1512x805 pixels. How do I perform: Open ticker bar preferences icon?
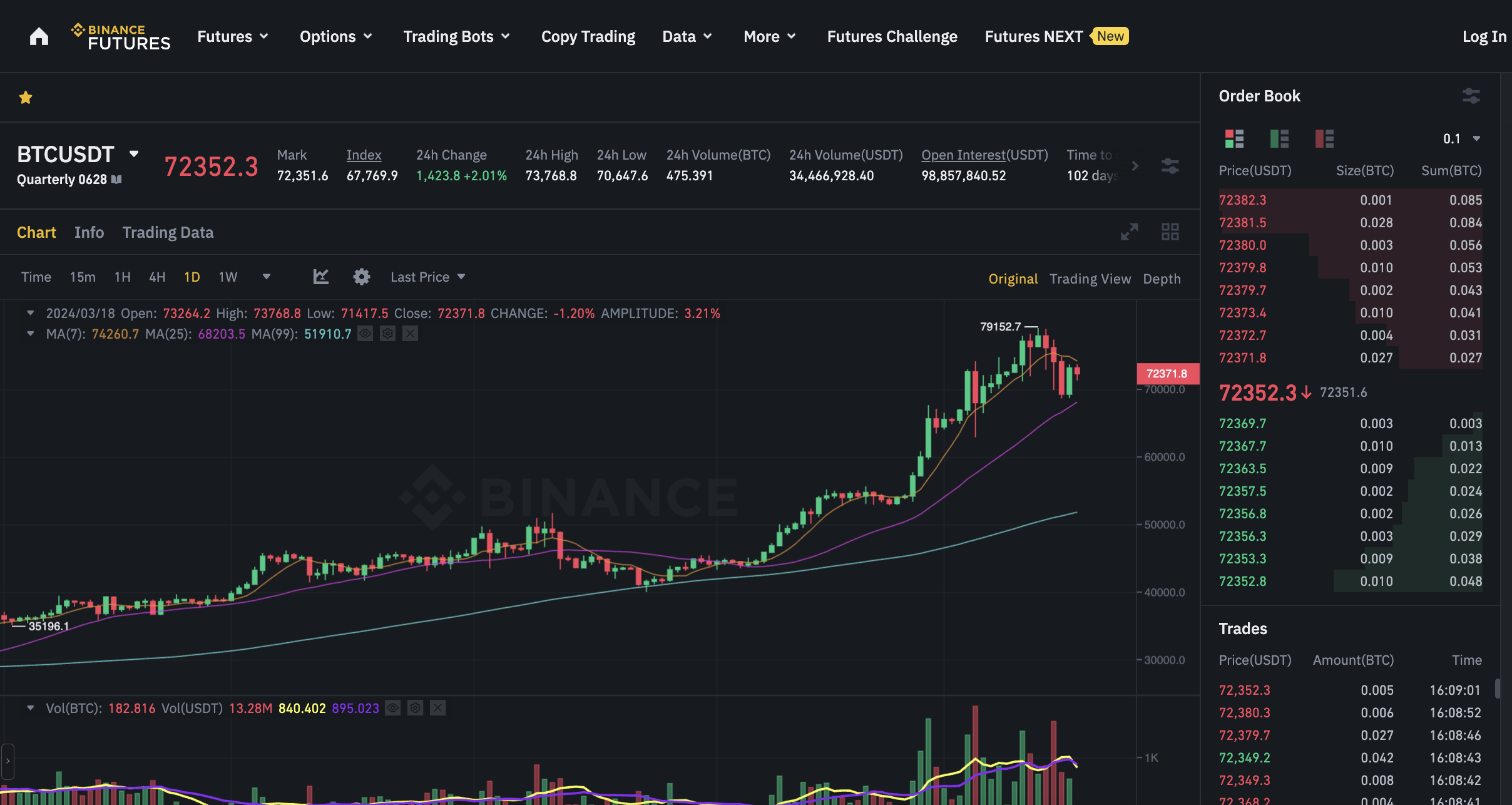[x=1170, y=166]
